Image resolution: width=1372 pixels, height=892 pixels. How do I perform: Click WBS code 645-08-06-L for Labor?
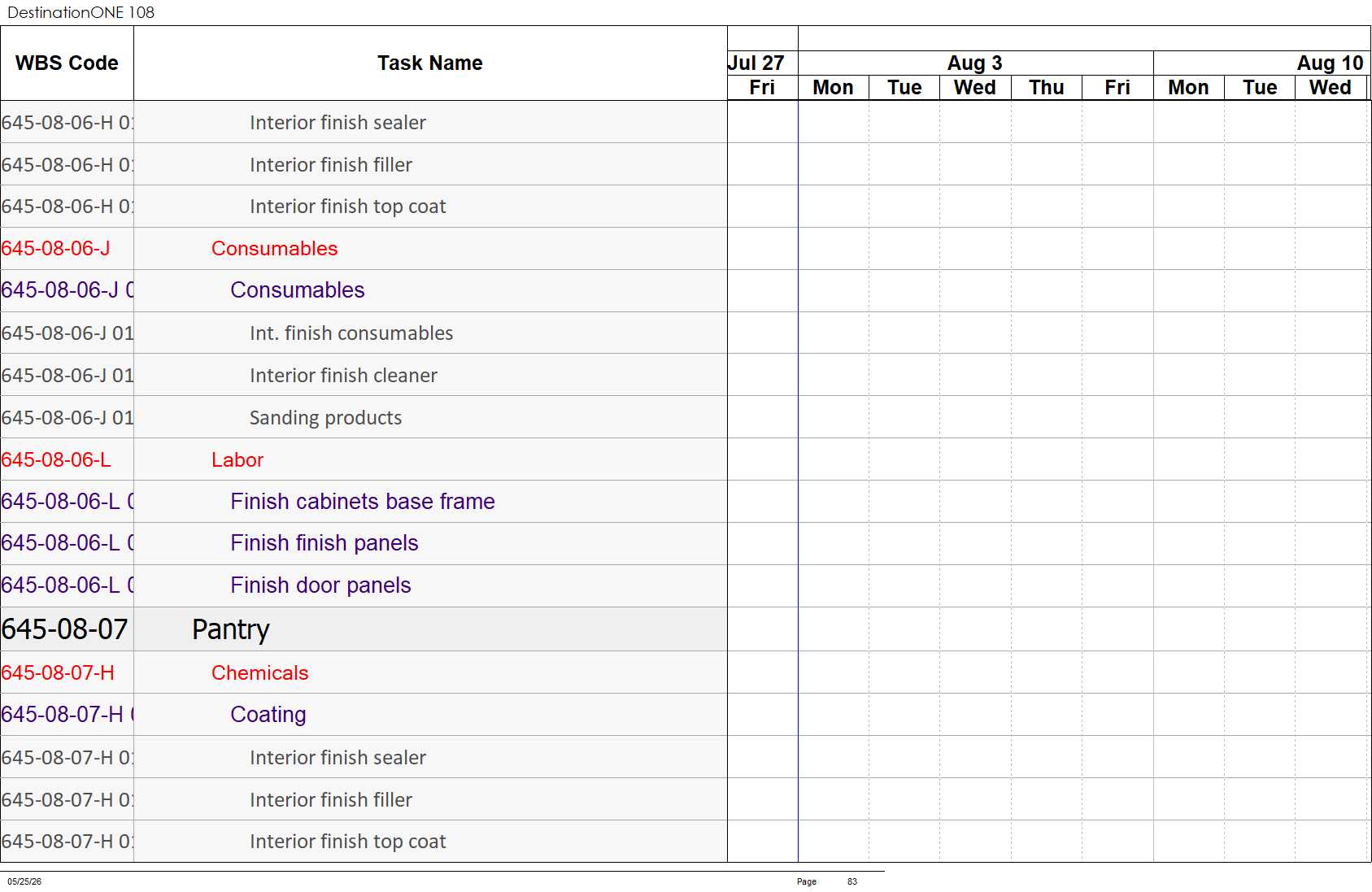pyautogui.click(x=56, y=460)
